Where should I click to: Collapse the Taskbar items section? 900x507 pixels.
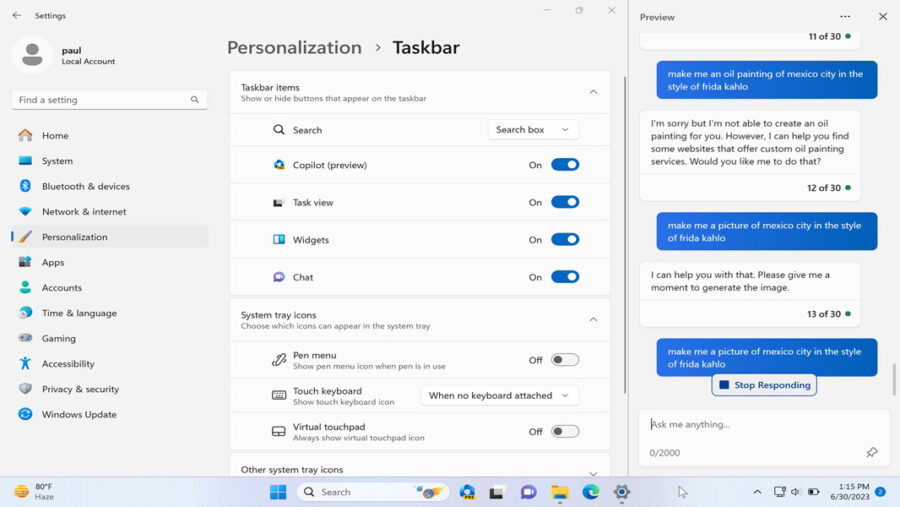[593, 92]
